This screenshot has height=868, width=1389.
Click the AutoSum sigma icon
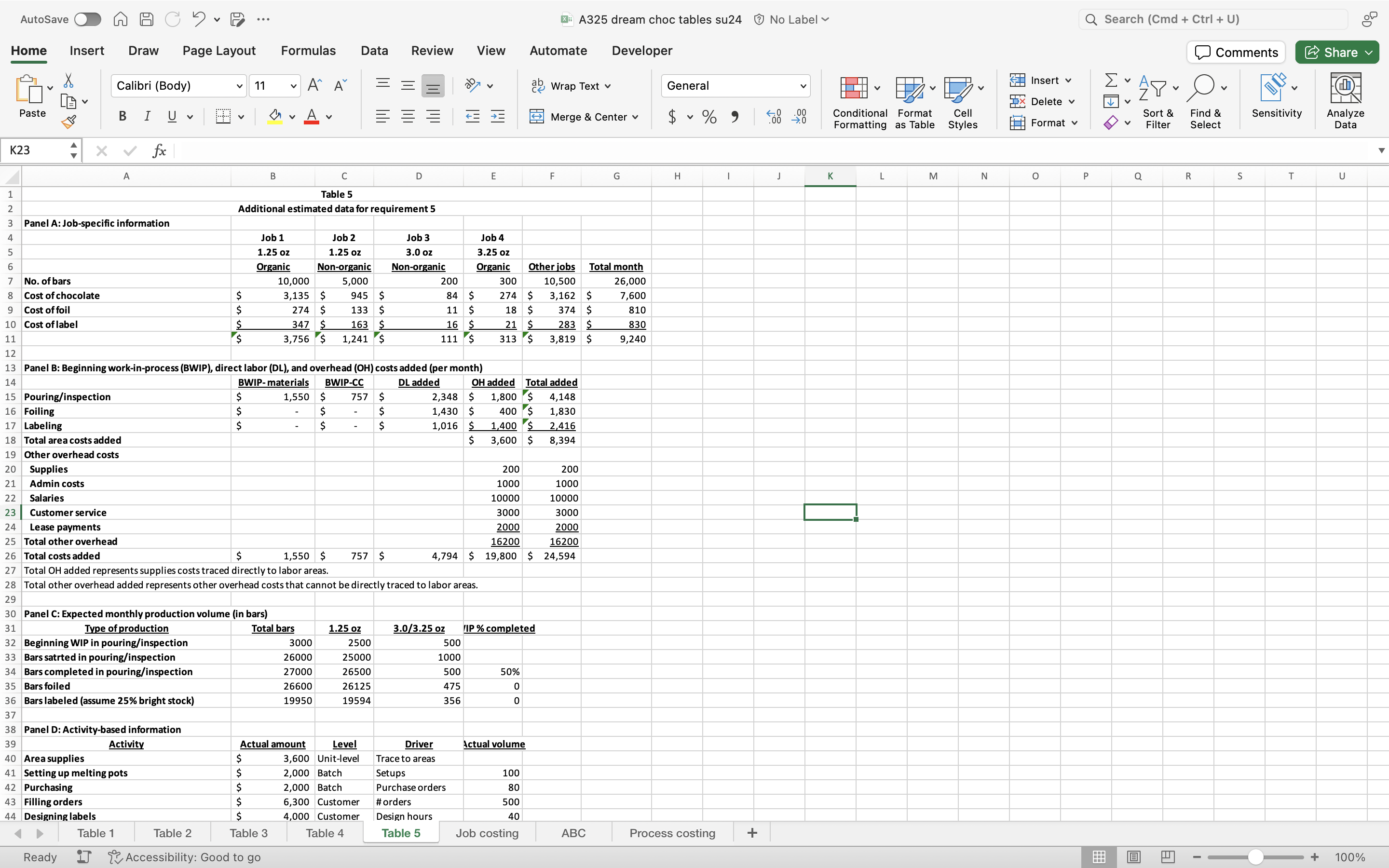pyautogui.click(x=1111, y=80)
